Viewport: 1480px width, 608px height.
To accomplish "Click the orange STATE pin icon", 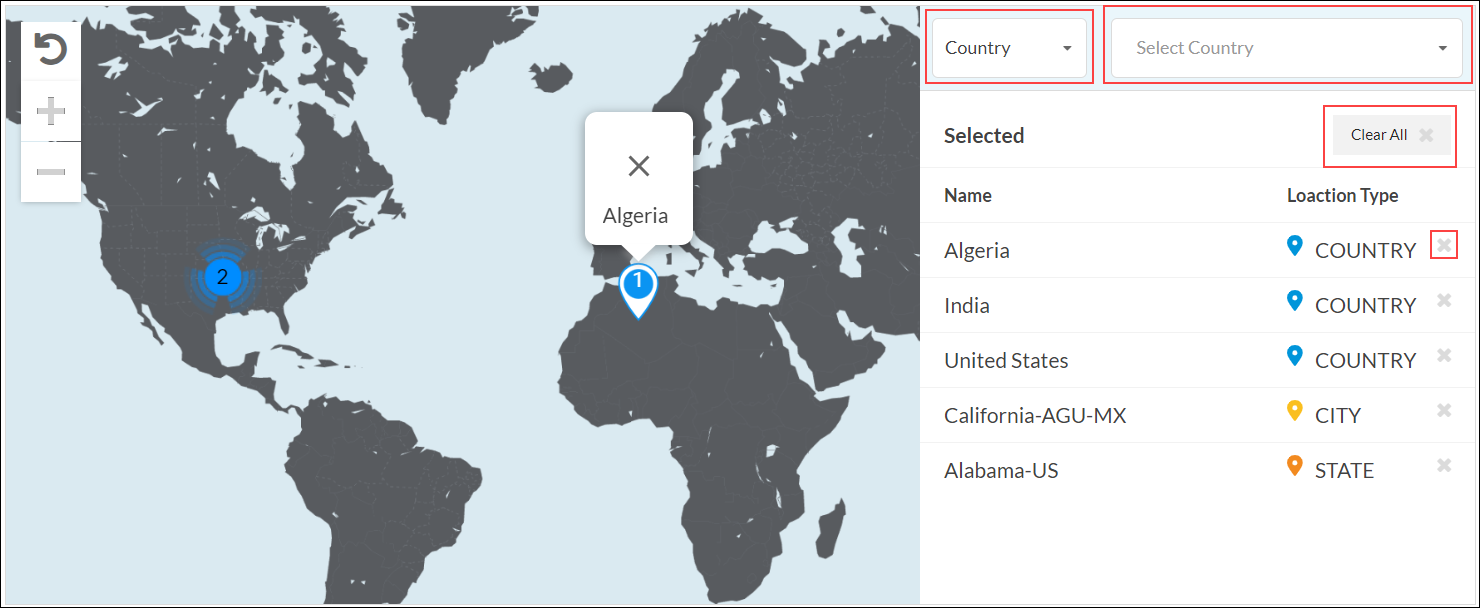I will tap(1295, 465).
